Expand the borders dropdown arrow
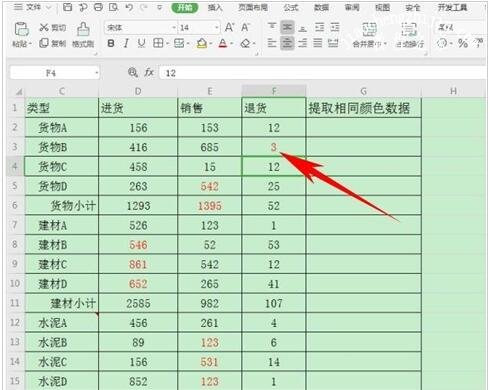Viewport: 490px width, 390px height. [x=167, y=44]
